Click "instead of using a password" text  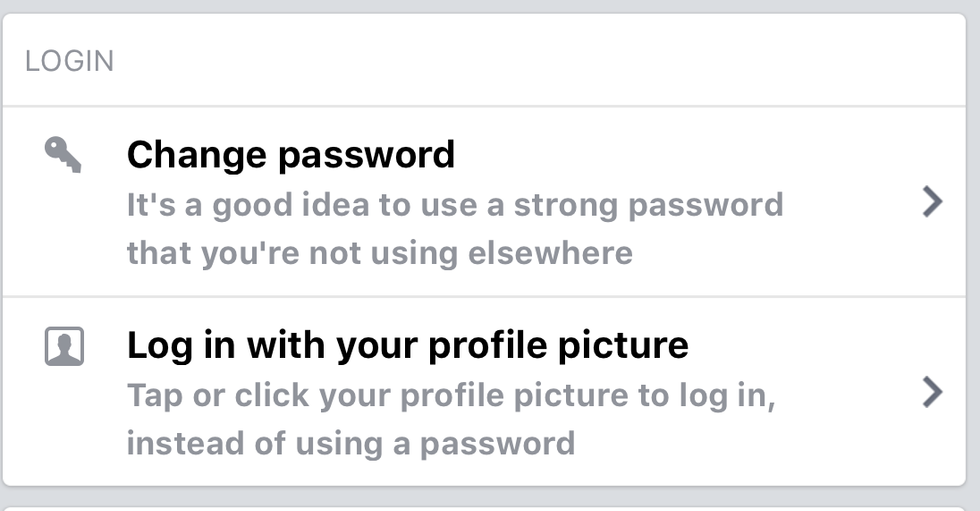point(350,442)
